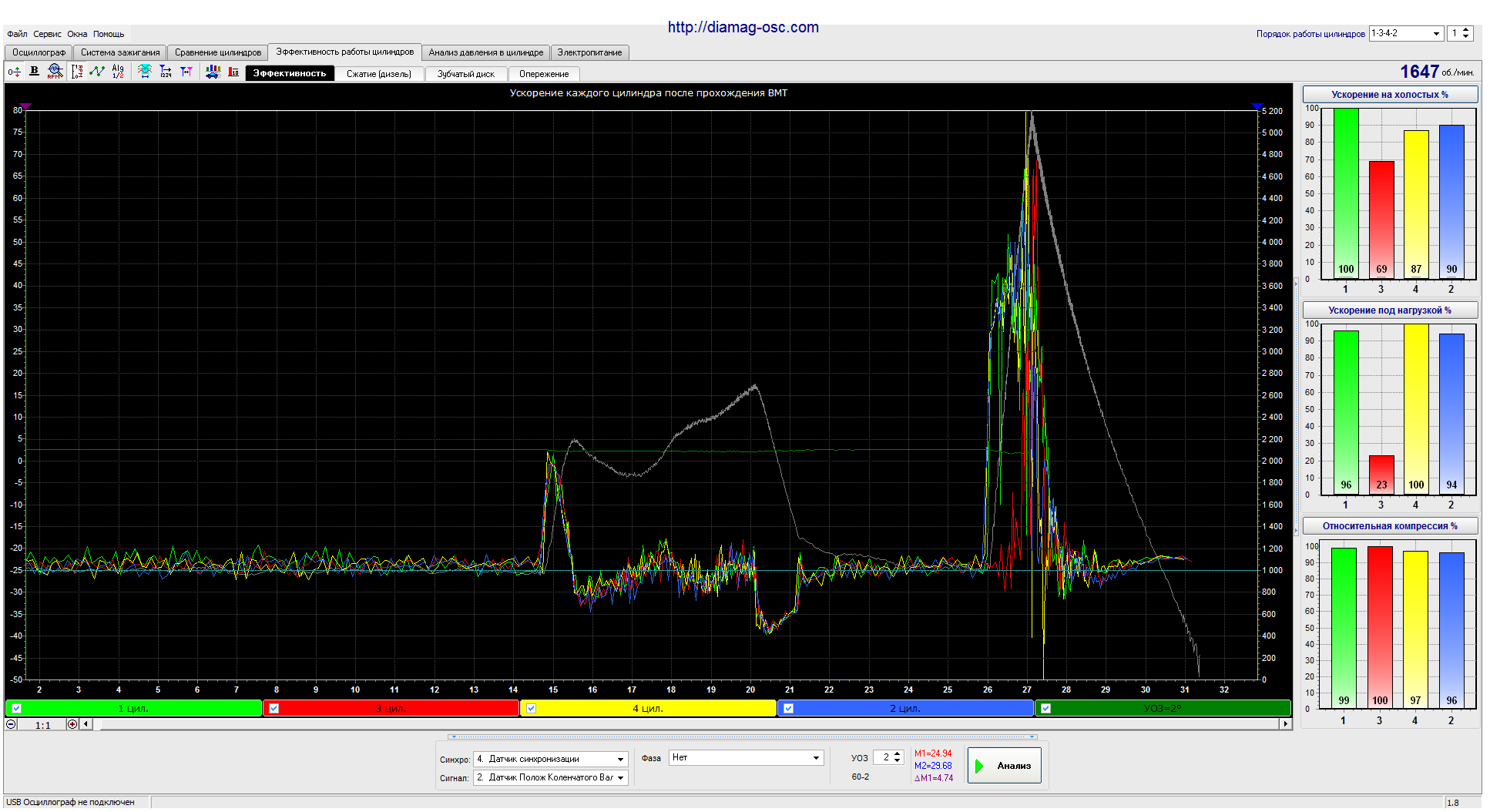Toggle 1 цил. trace checkbox
Screen dimensions: 1490x812
click(17, 709)
